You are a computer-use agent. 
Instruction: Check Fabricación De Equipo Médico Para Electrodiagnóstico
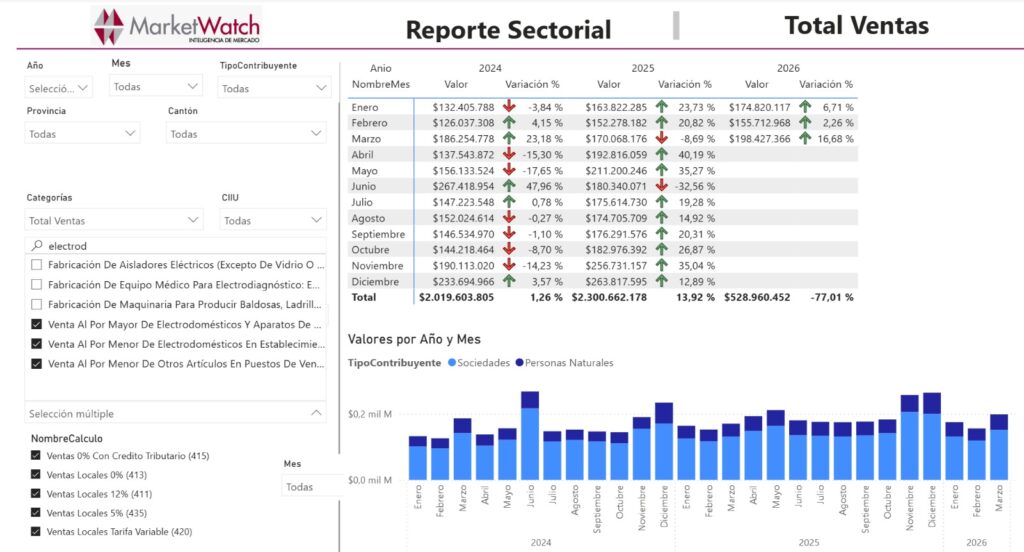tap(37, 284)
